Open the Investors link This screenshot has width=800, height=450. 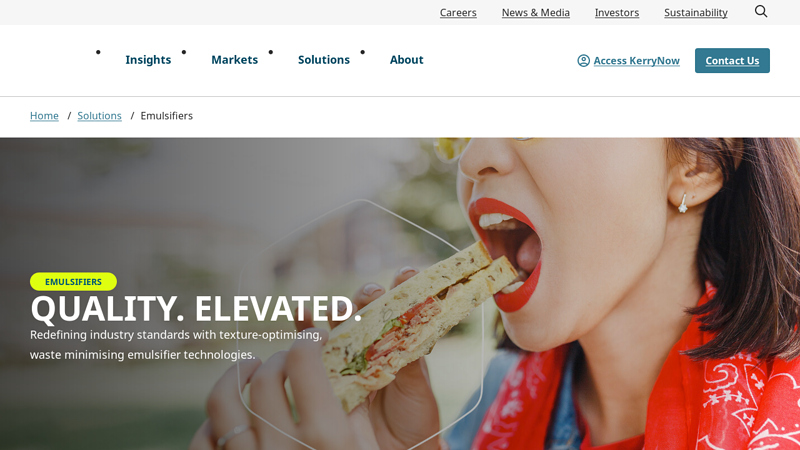pyautogui.click(x=617, y=12)
